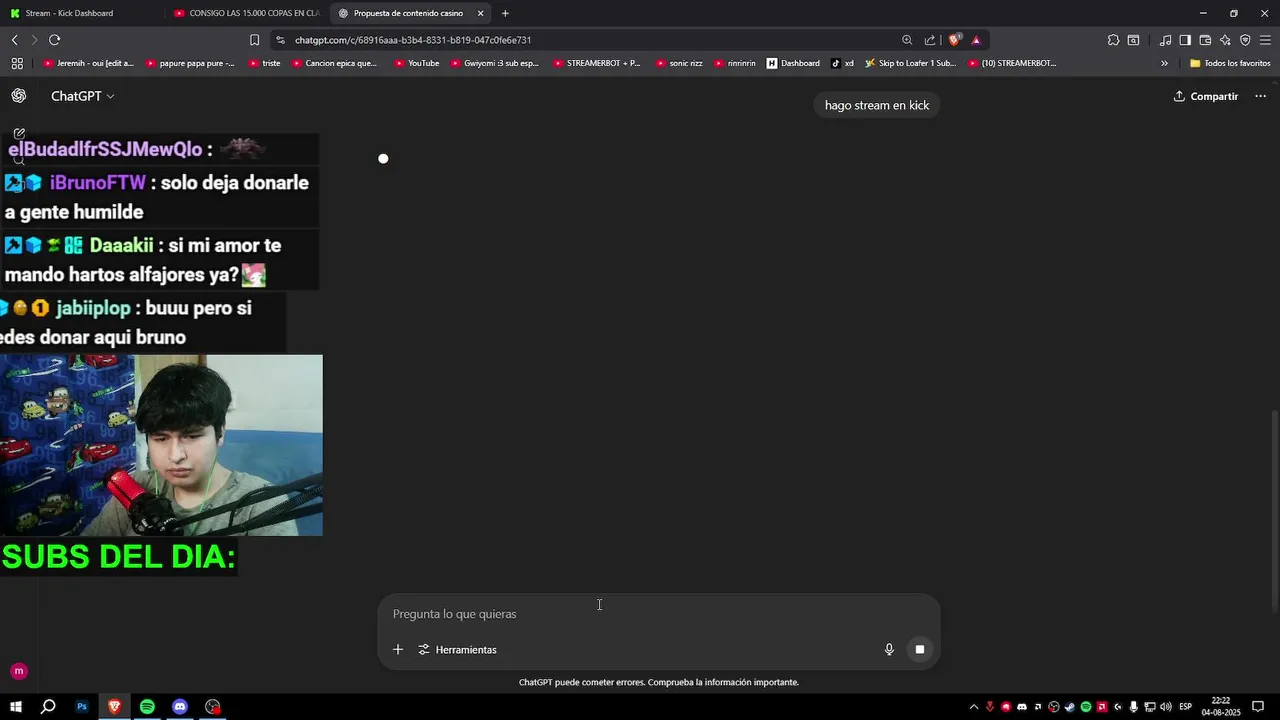Open the 'triste' bookmark
Viewport: 1280px width, 720px height.
(x=263, y=63)
